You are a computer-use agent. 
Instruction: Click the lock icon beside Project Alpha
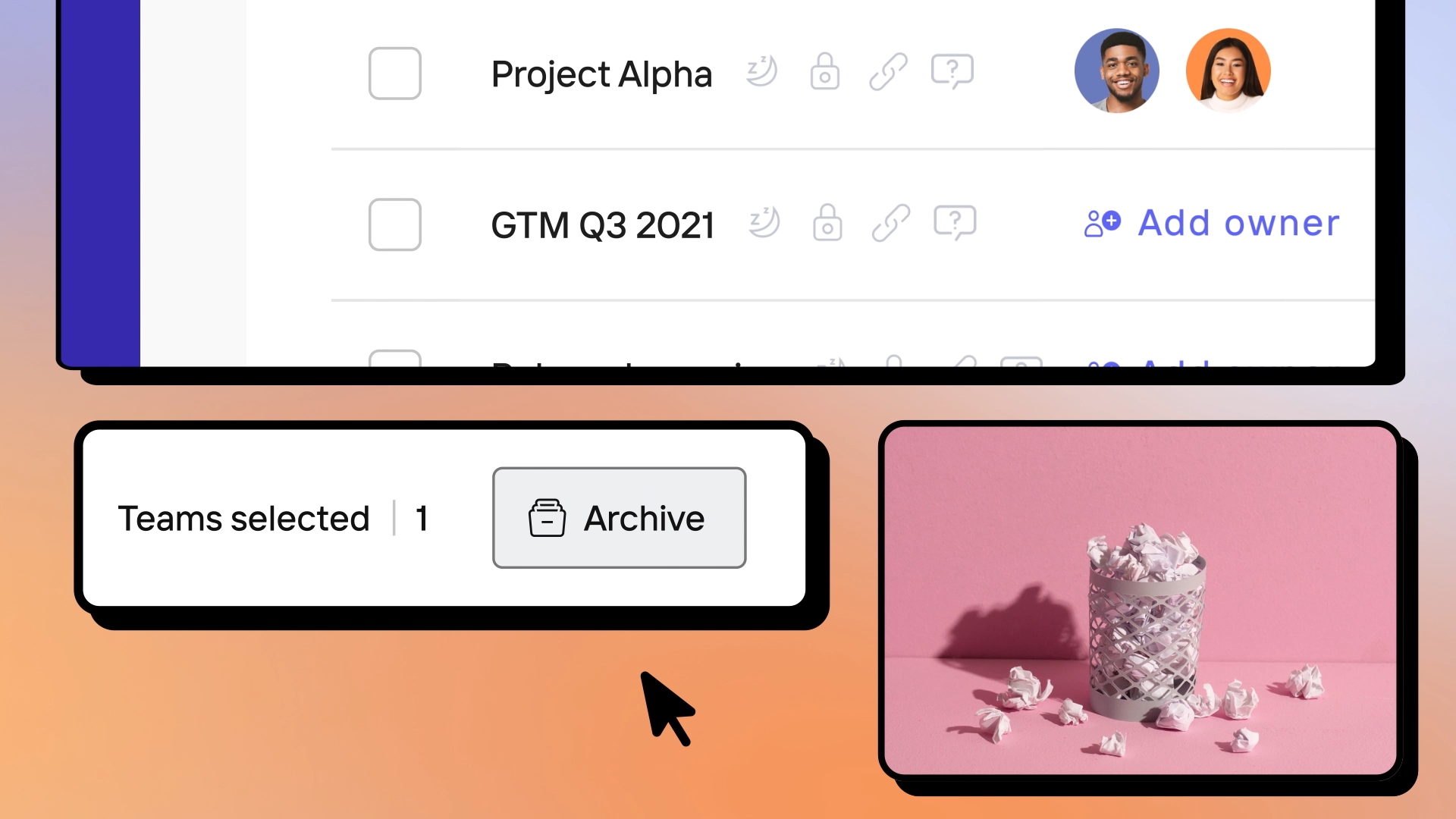pos(824,71)
